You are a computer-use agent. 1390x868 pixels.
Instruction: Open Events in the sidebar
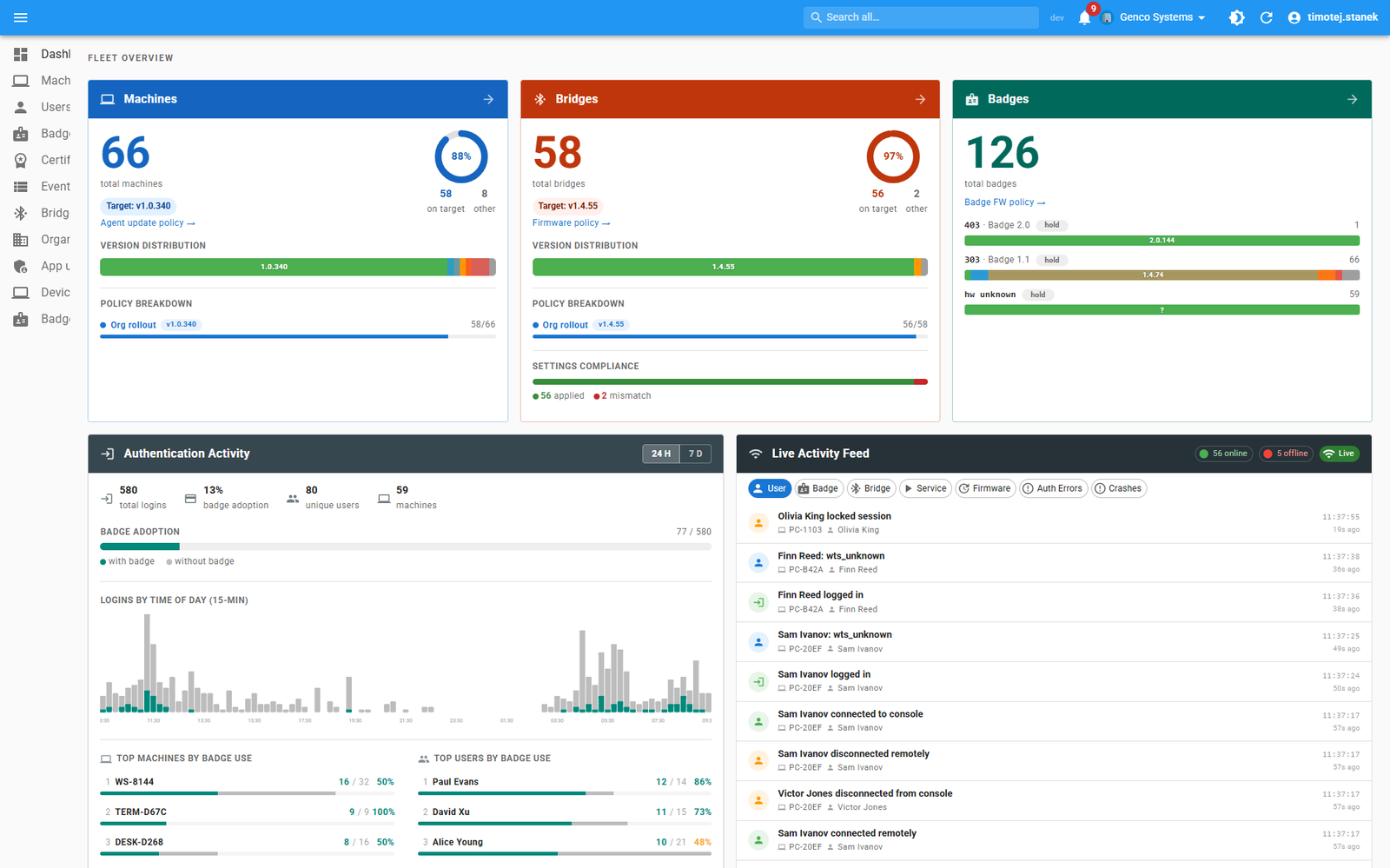click(42, 187)
